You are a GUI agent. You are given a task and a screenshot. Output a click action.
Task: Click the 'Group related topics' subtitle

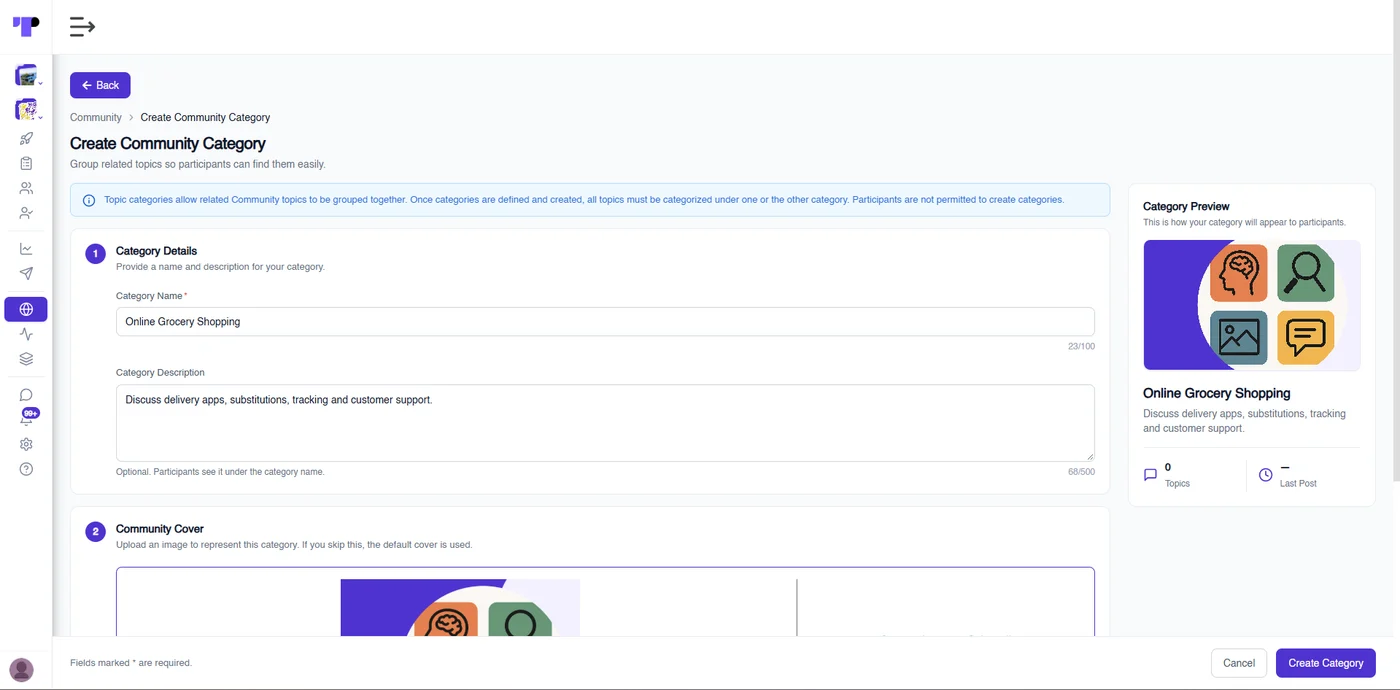coord(198,164)
